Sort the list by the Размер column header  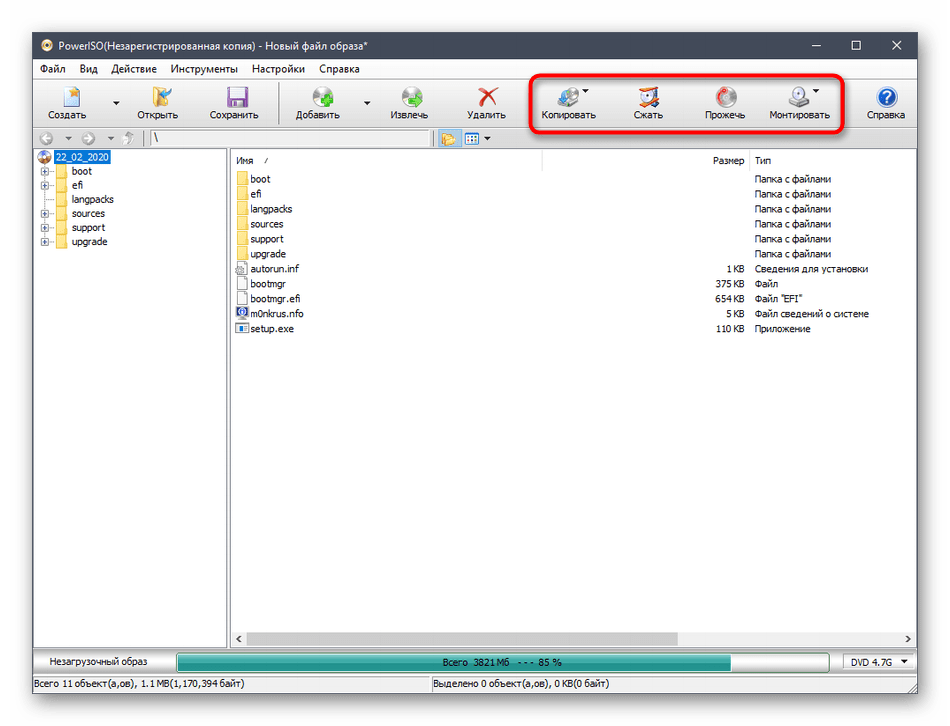(x=727, y=160)
